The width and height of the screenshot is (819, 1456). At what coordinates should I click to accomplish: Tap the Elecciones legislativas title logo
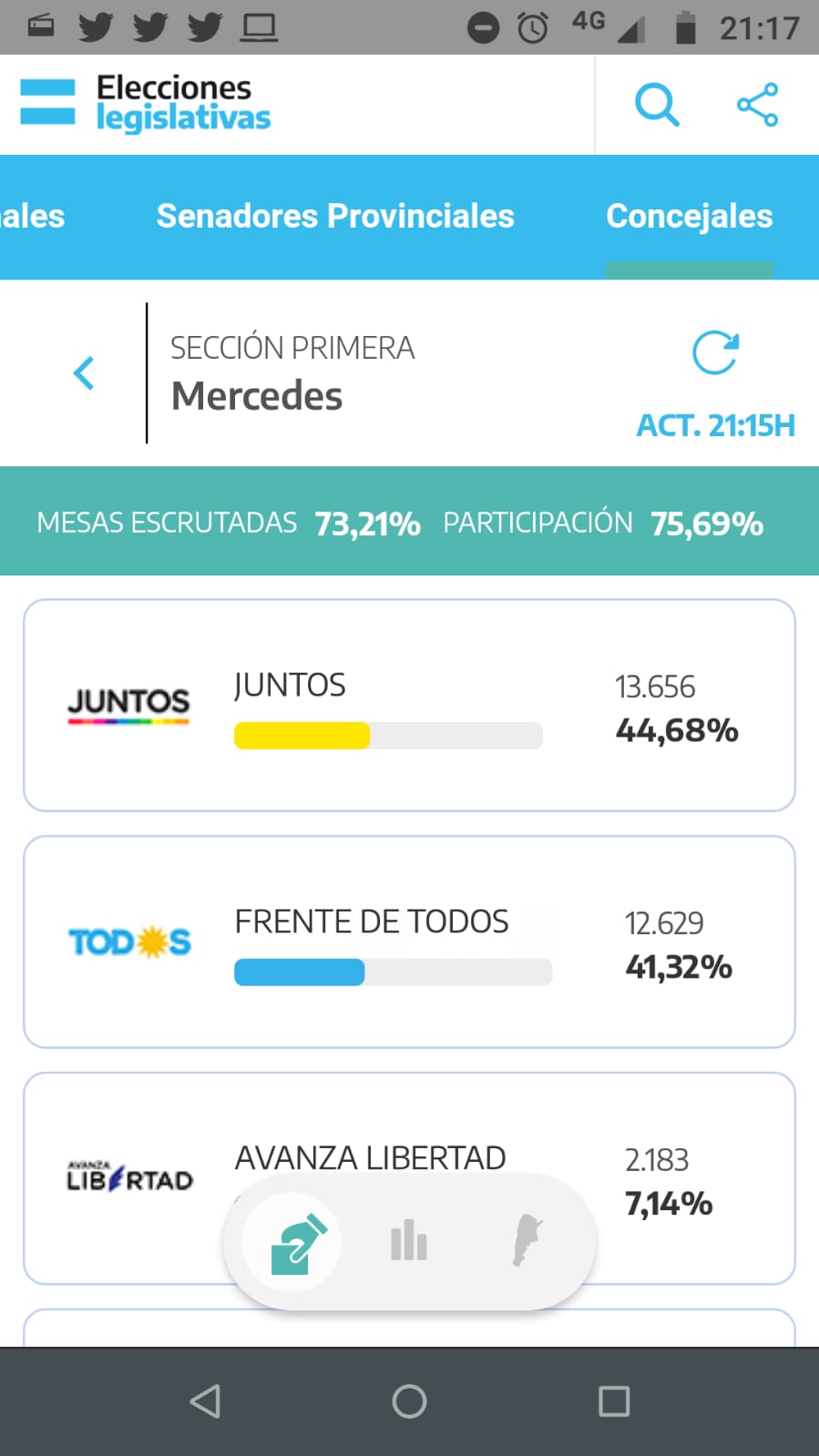(183, 102)
